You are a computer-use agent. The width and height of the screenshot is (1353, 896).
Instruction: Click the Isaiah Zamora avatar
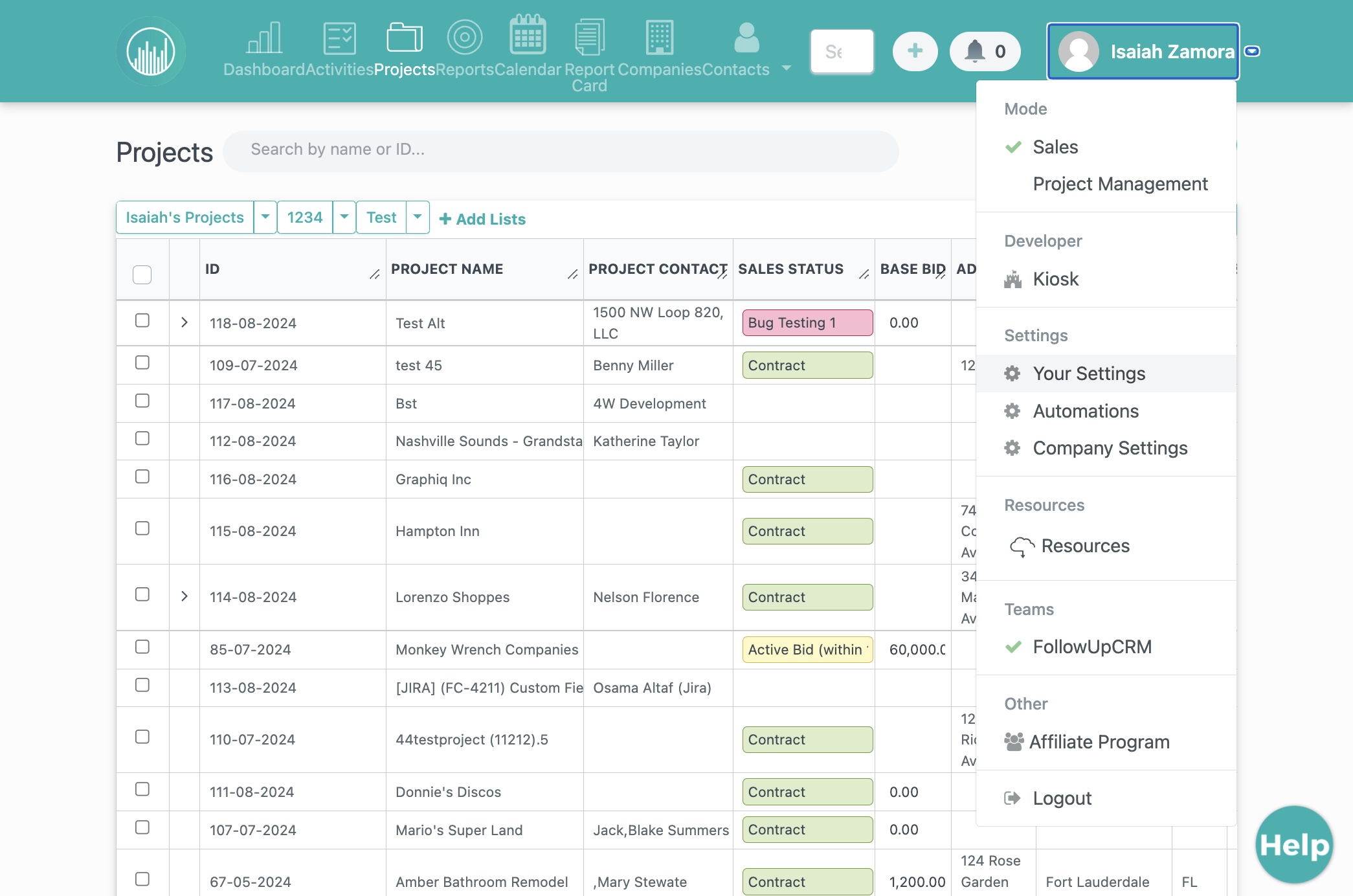(x=1079, y=51)
